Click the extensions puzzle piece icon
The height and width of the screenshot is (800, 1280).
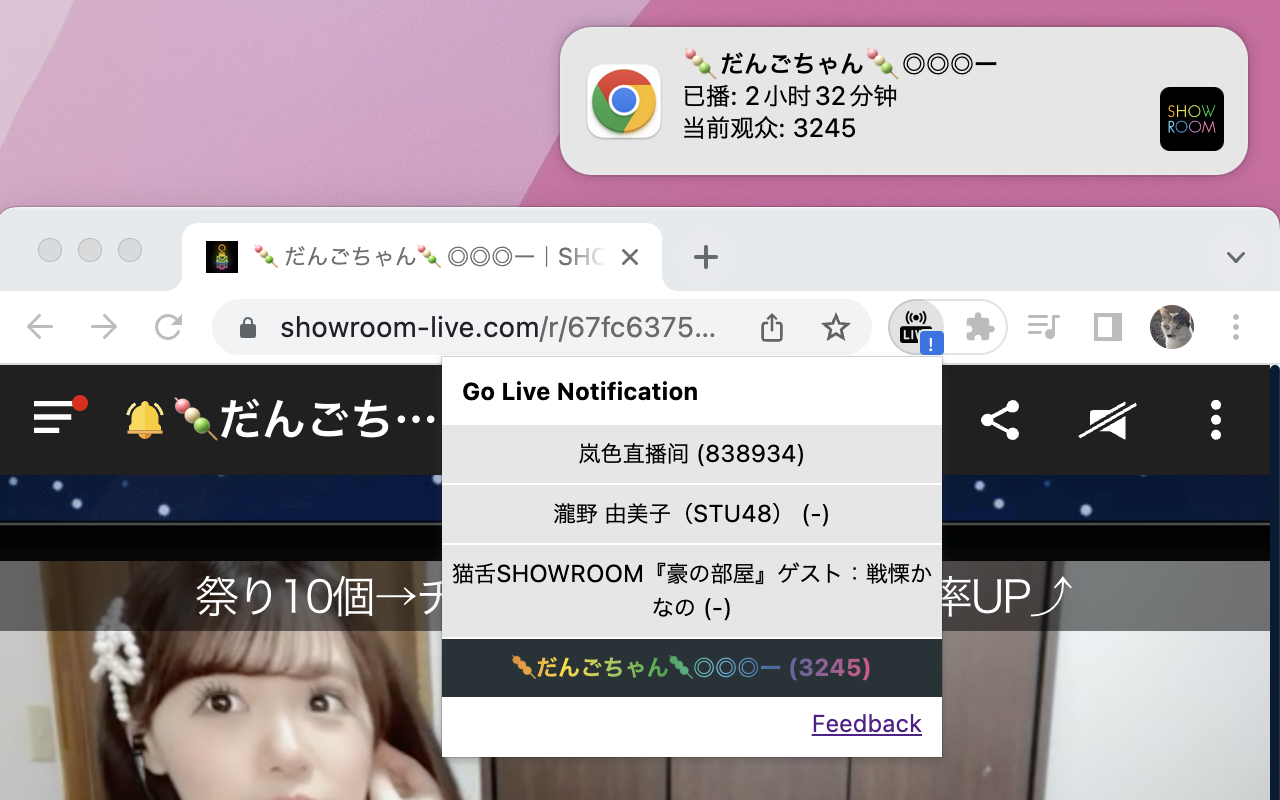pos(979,327)
